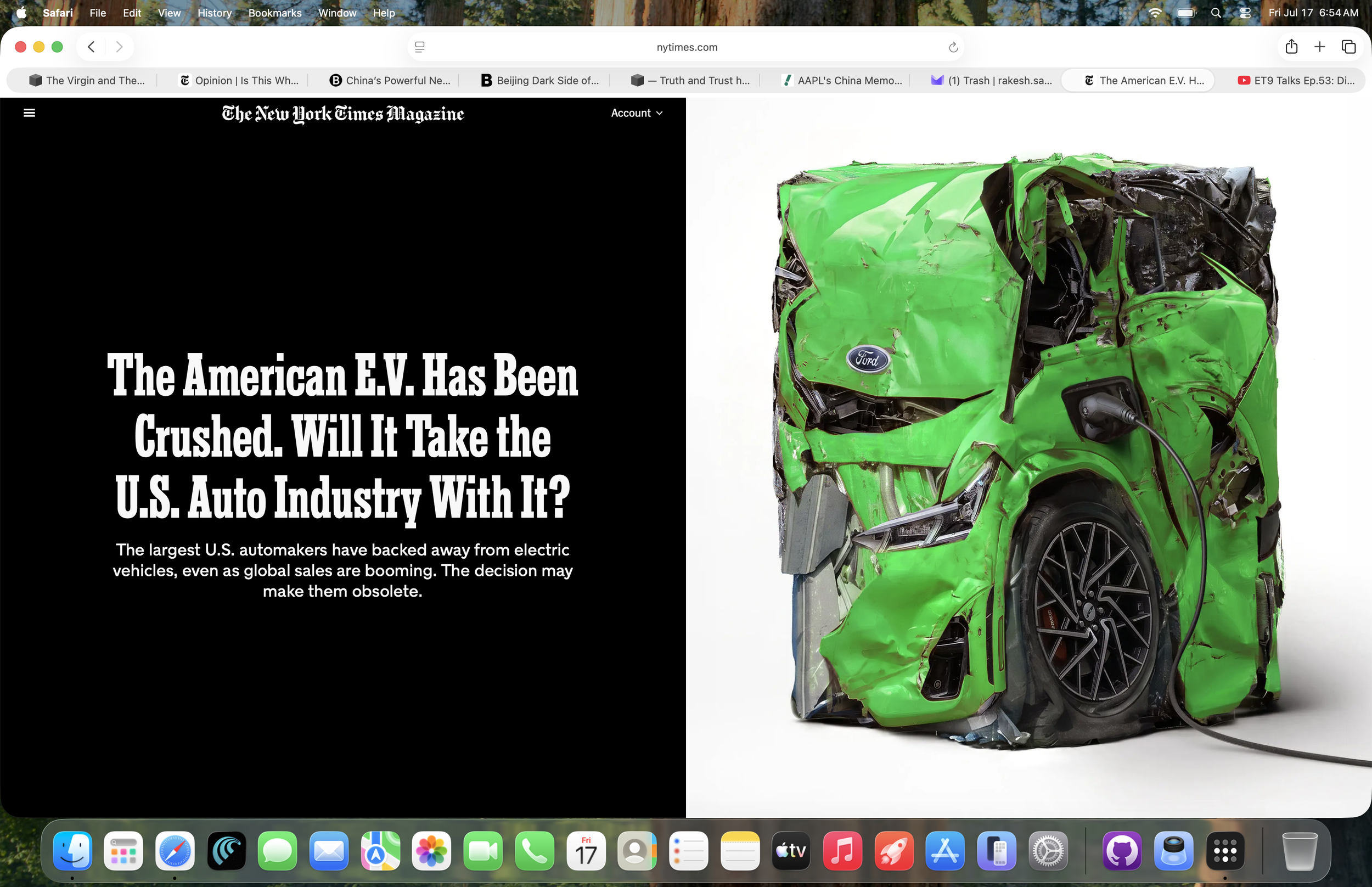Open Launchpad from the Dock
The image size is (1372, 887).
[124, 850]
